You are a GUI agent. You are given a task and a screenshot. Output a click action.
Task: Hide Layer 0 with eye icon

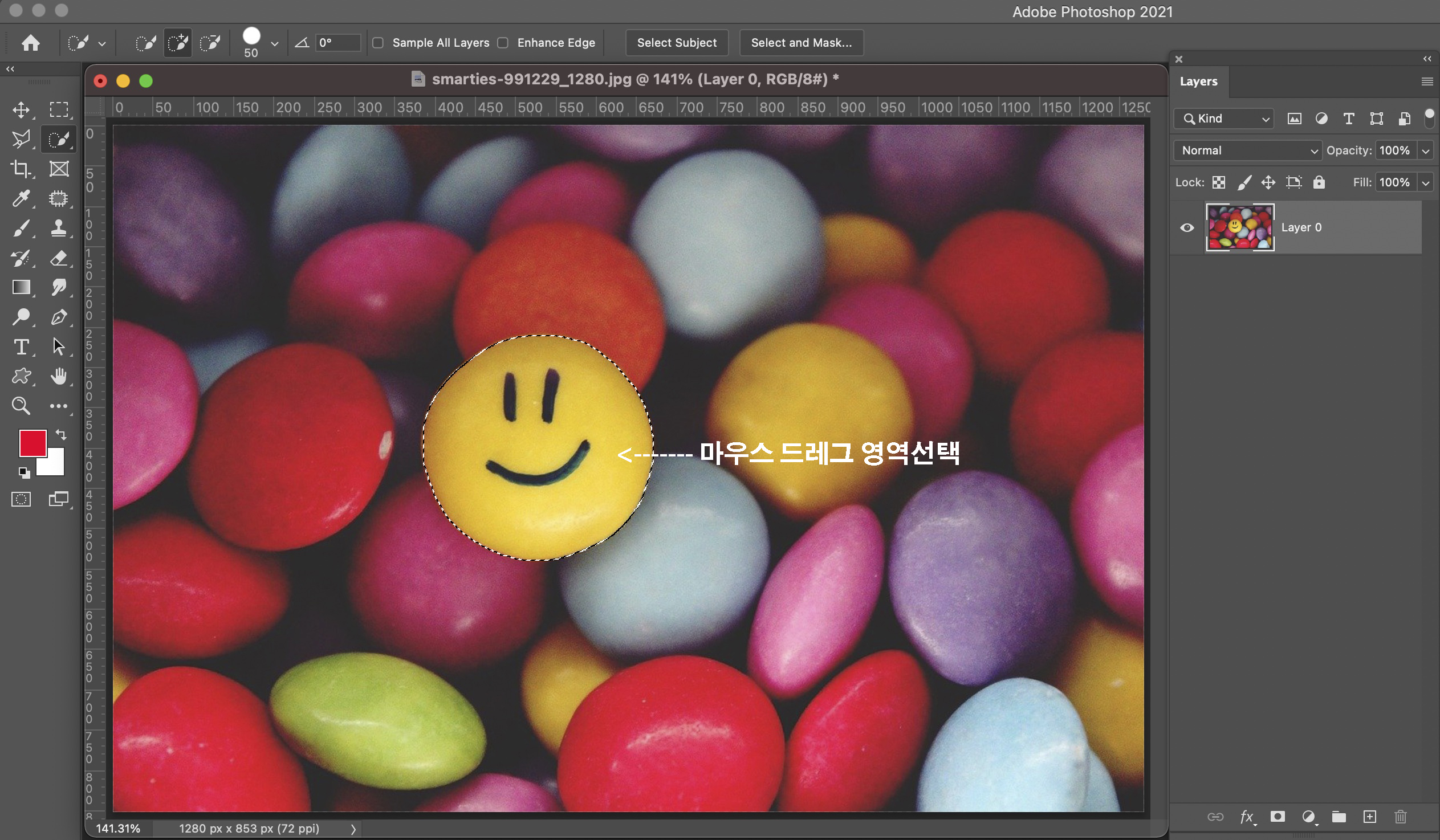click(1187, 227)
